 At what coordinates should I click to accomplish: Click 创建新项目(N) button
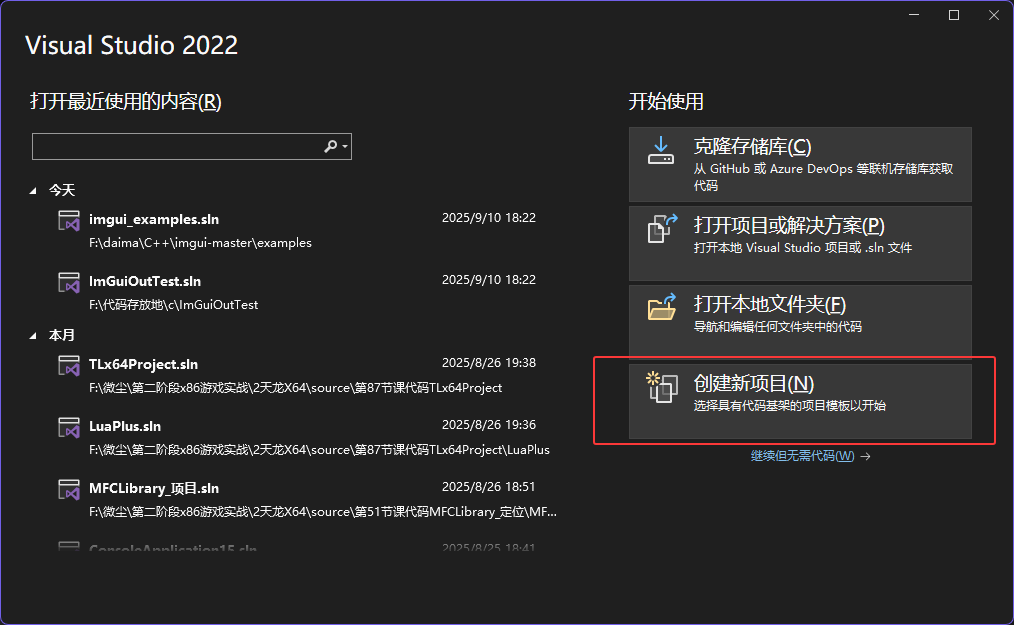[x=800, y=401]
